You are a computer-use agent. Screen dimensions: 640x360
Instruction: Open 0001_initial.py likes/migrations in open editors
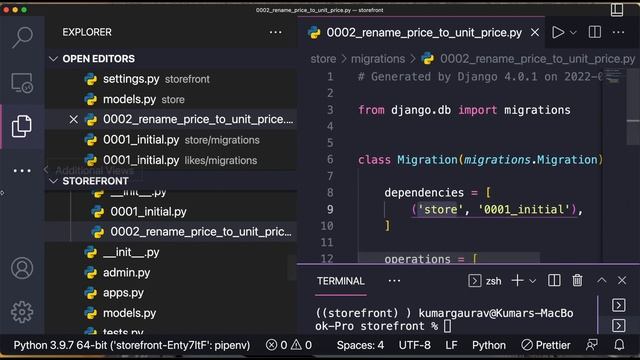click(x=171, y=160)
